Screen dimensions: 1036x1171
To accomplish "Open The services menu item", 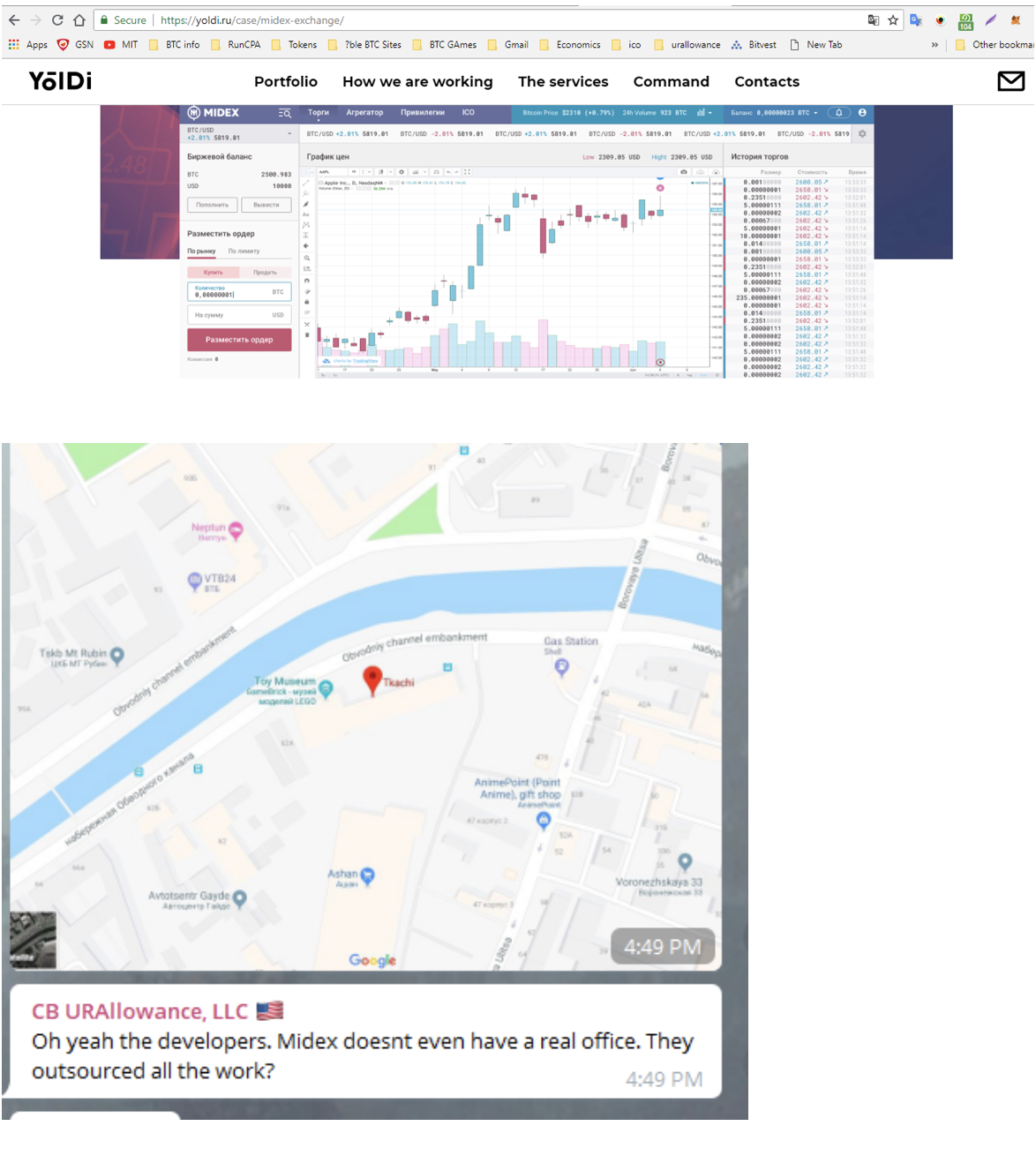I will point(563,81).
